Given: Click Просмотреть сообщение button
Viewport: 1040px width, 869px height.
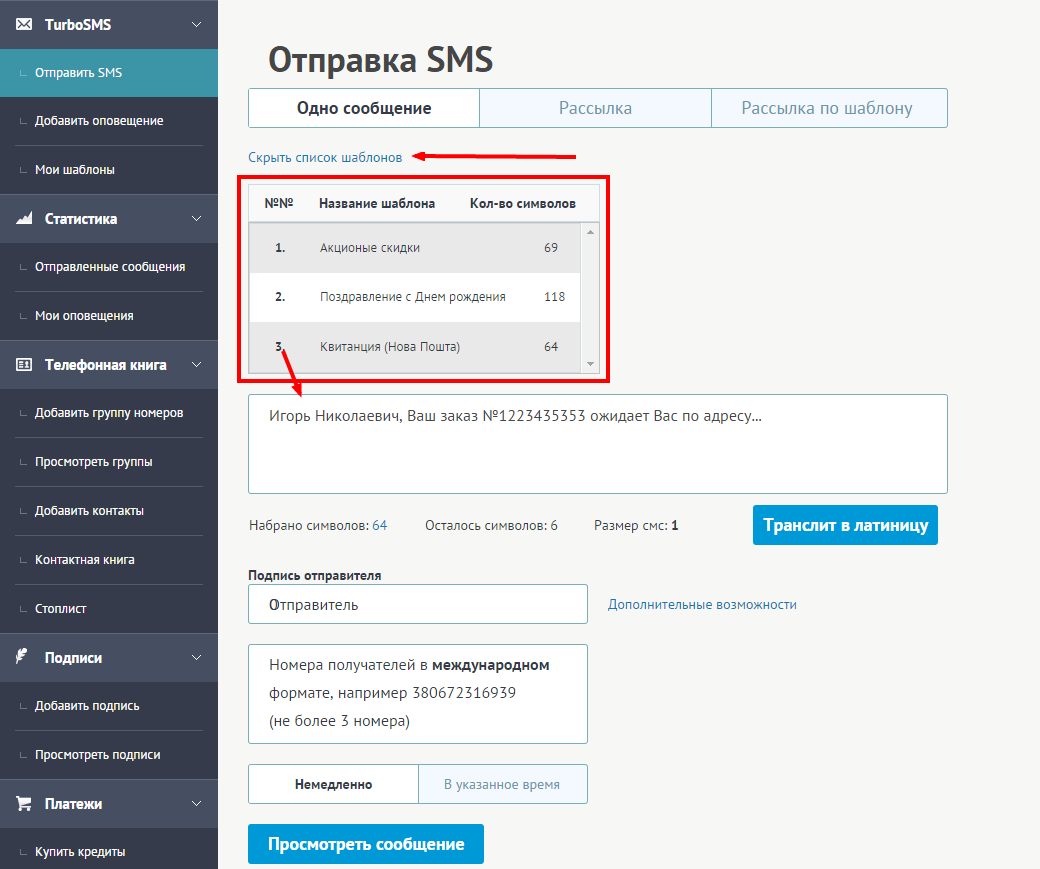Looking at the screenshot, I should click(366, 844).
